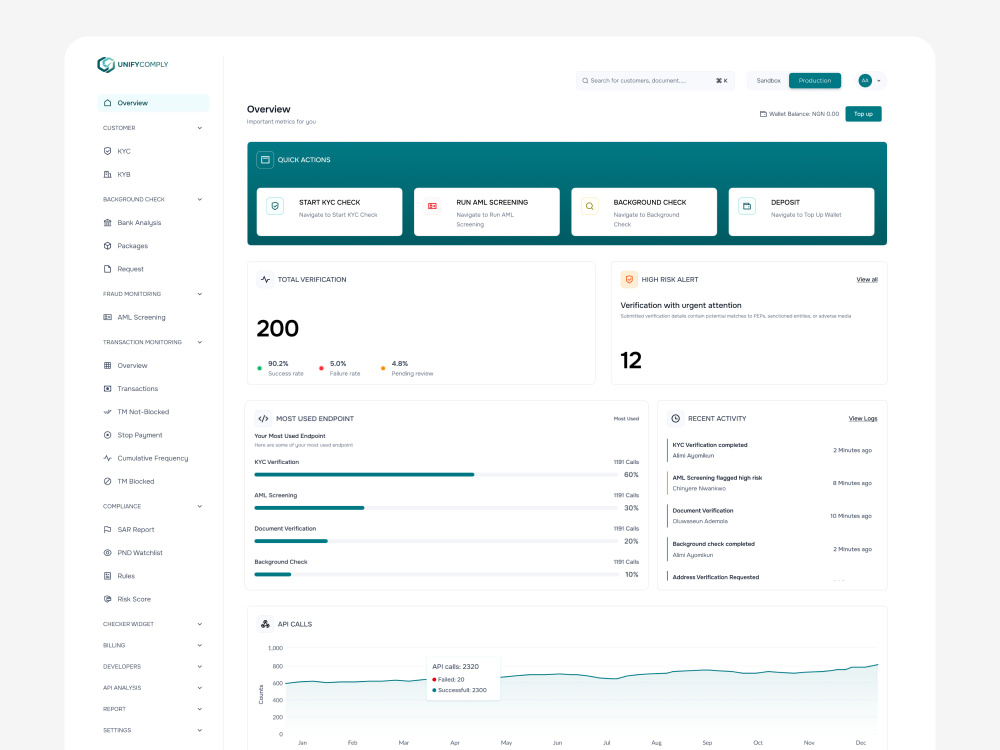Collapse the Transaction Monitoring section
This screenshot has width=1000, height=750.
pyautogui.click(x=200, y=342)
